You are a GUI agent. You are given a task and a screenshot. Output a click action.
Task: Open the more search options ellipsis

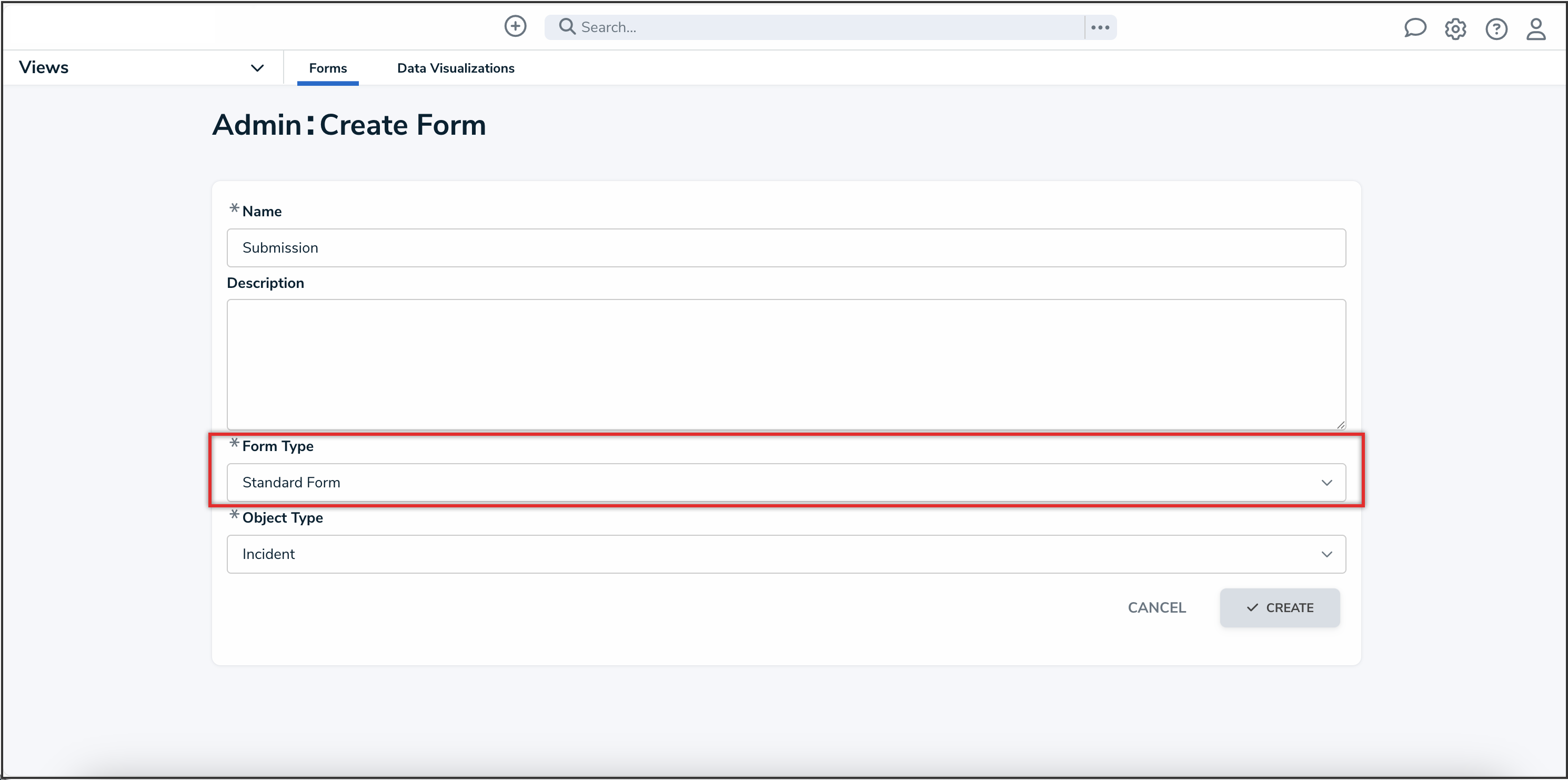[1100, 27]
